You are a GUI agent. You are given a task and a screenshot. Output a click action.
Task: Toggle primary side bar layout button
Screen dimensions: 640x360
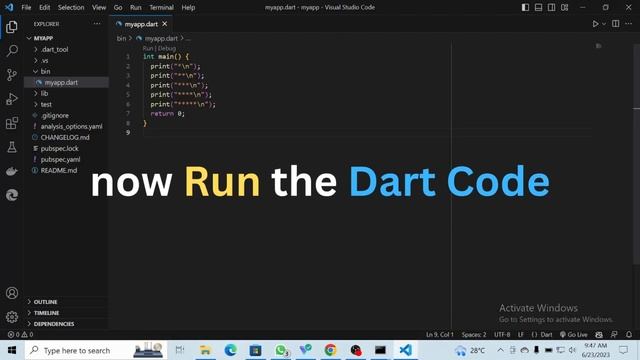pos(525,7)
